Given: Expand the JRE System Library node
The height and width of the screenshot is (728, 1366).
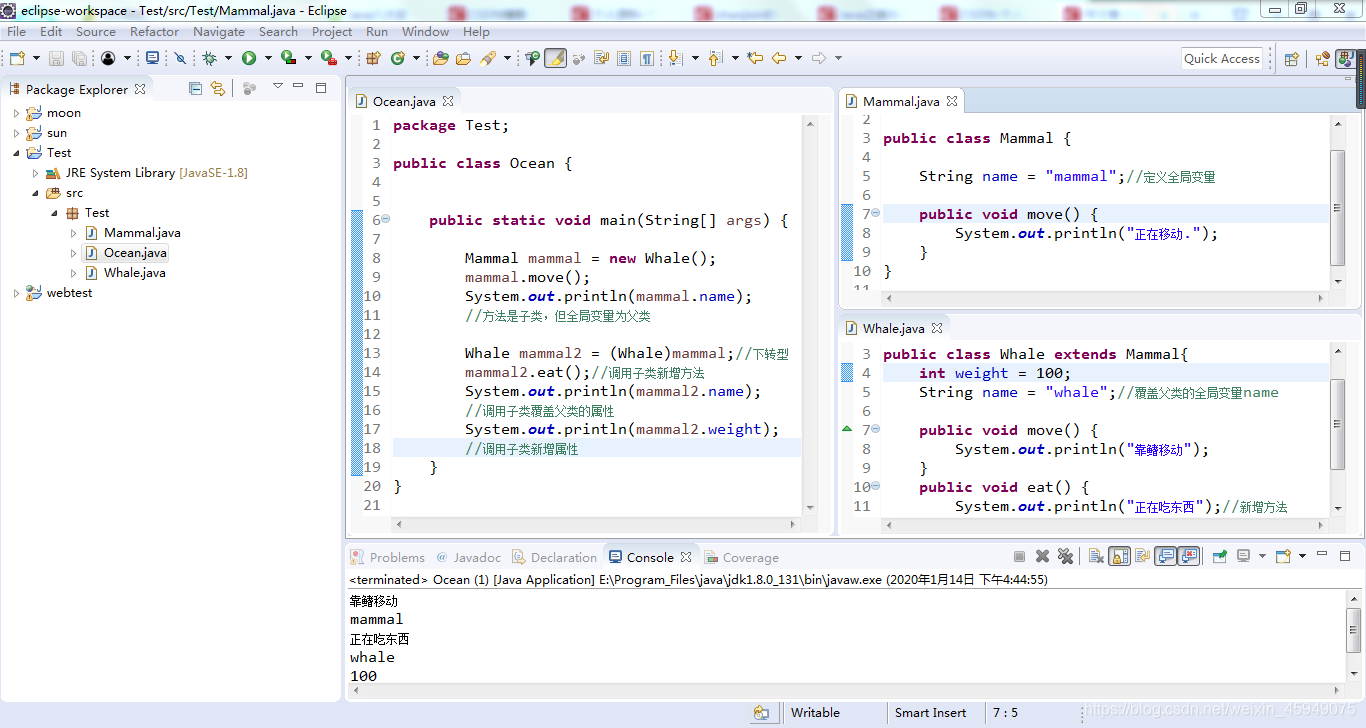Looking at the screenshot, I should (36, 173).
